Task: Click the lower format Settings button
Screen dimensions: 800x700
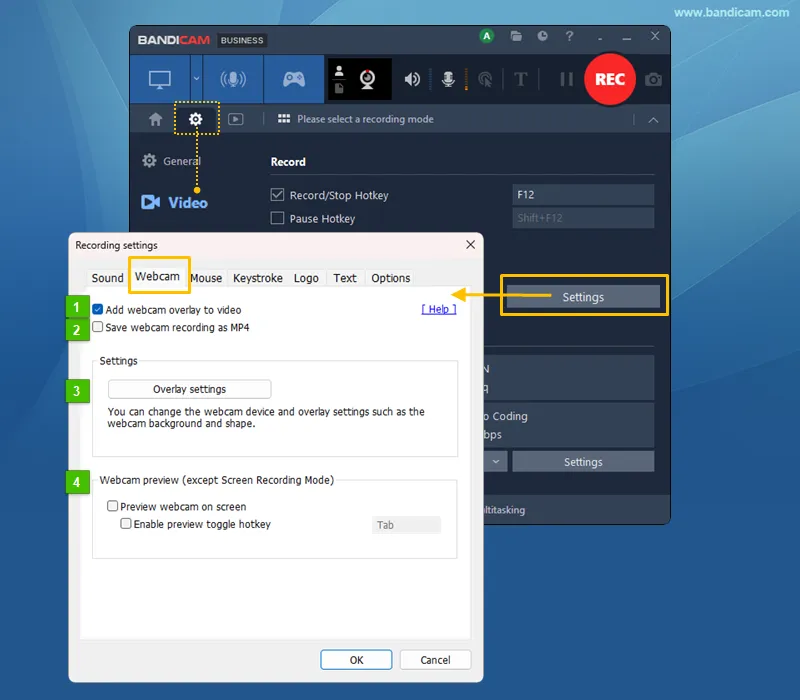Action: [x=583, y=462]
